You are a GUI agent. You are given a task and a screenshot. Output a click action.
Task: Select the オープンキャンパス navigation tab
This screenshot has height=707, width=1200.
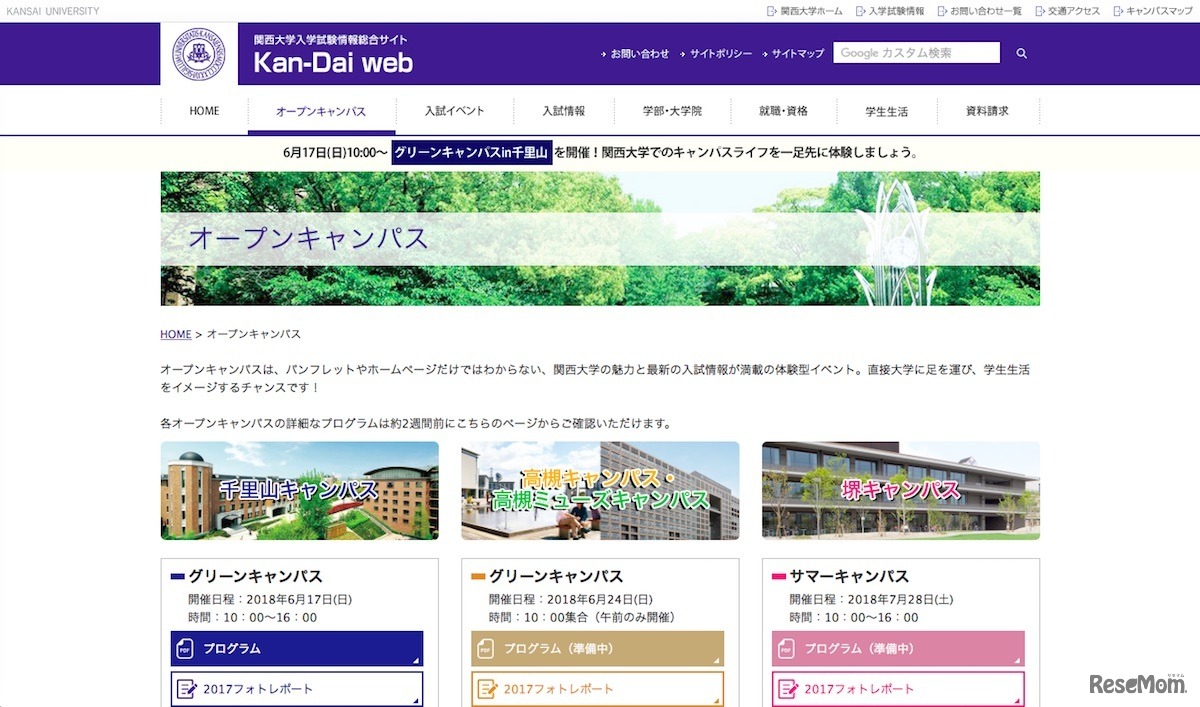[x=321, y=111]
